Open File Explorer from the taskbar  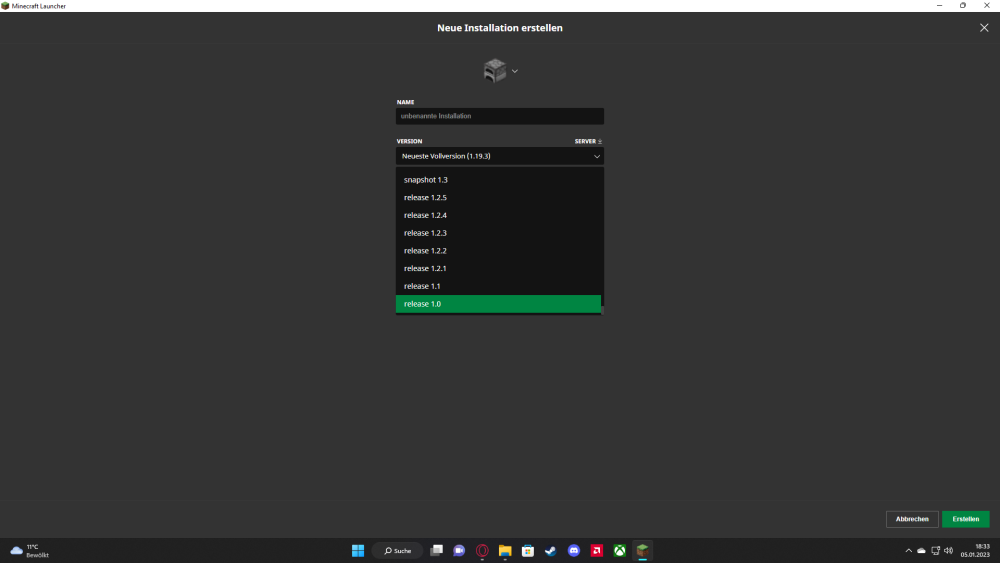[x=505, y=550]
